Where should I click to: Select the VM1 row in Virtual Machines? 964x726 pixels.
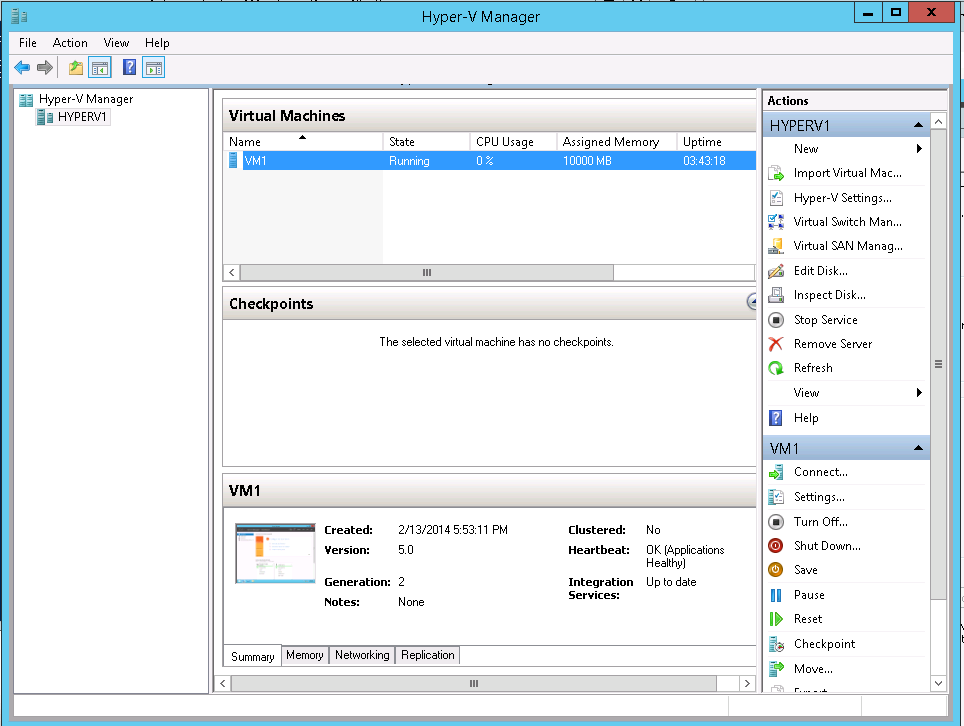coord(489,161)
